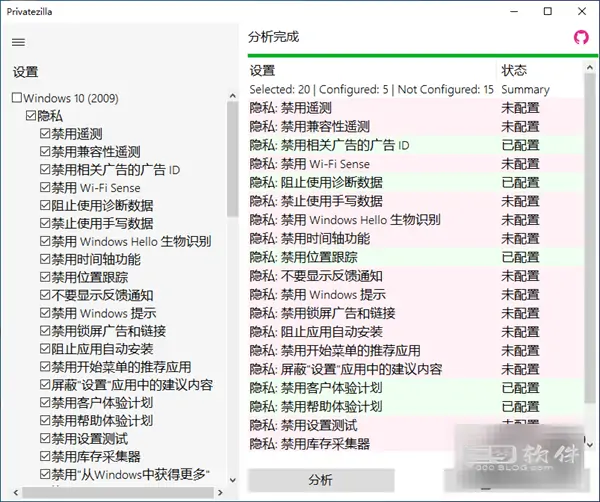
Task: Uncheck the 禁用位置跟踪 checkbox
Action: (45, 277)
